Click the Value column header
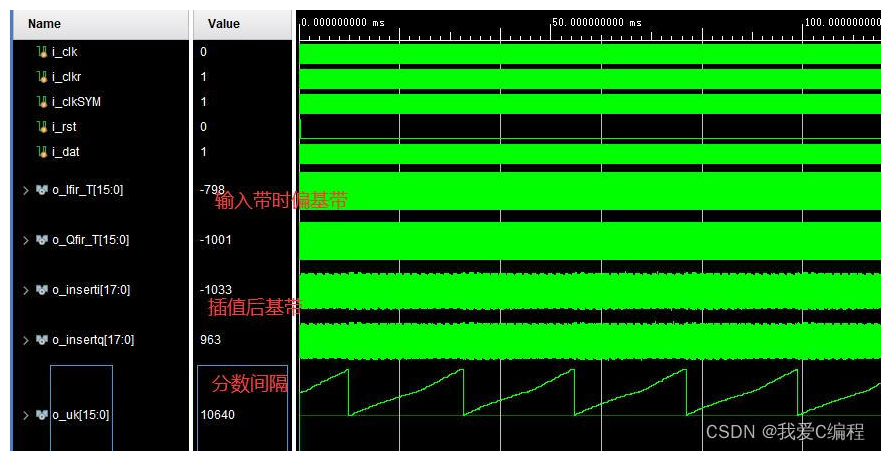The image size is (882, 453). [x=242, y=24]
